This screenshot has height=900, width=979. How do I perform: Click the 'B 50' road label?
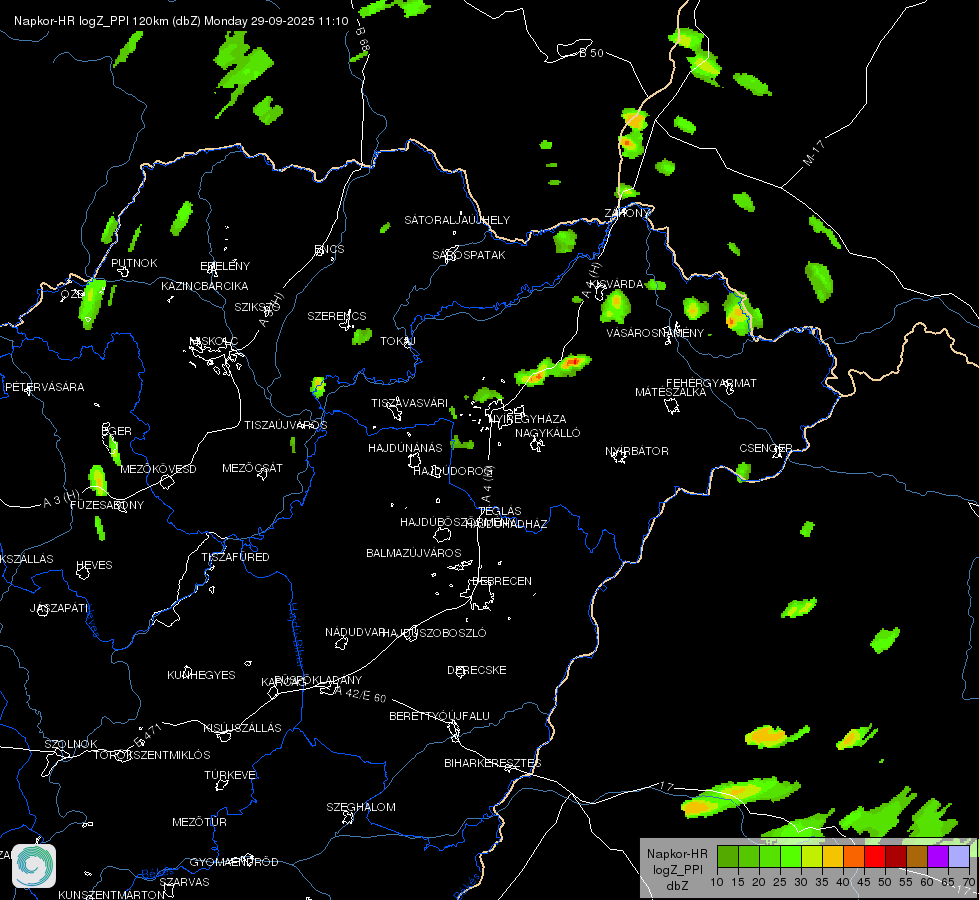point(591,53)
